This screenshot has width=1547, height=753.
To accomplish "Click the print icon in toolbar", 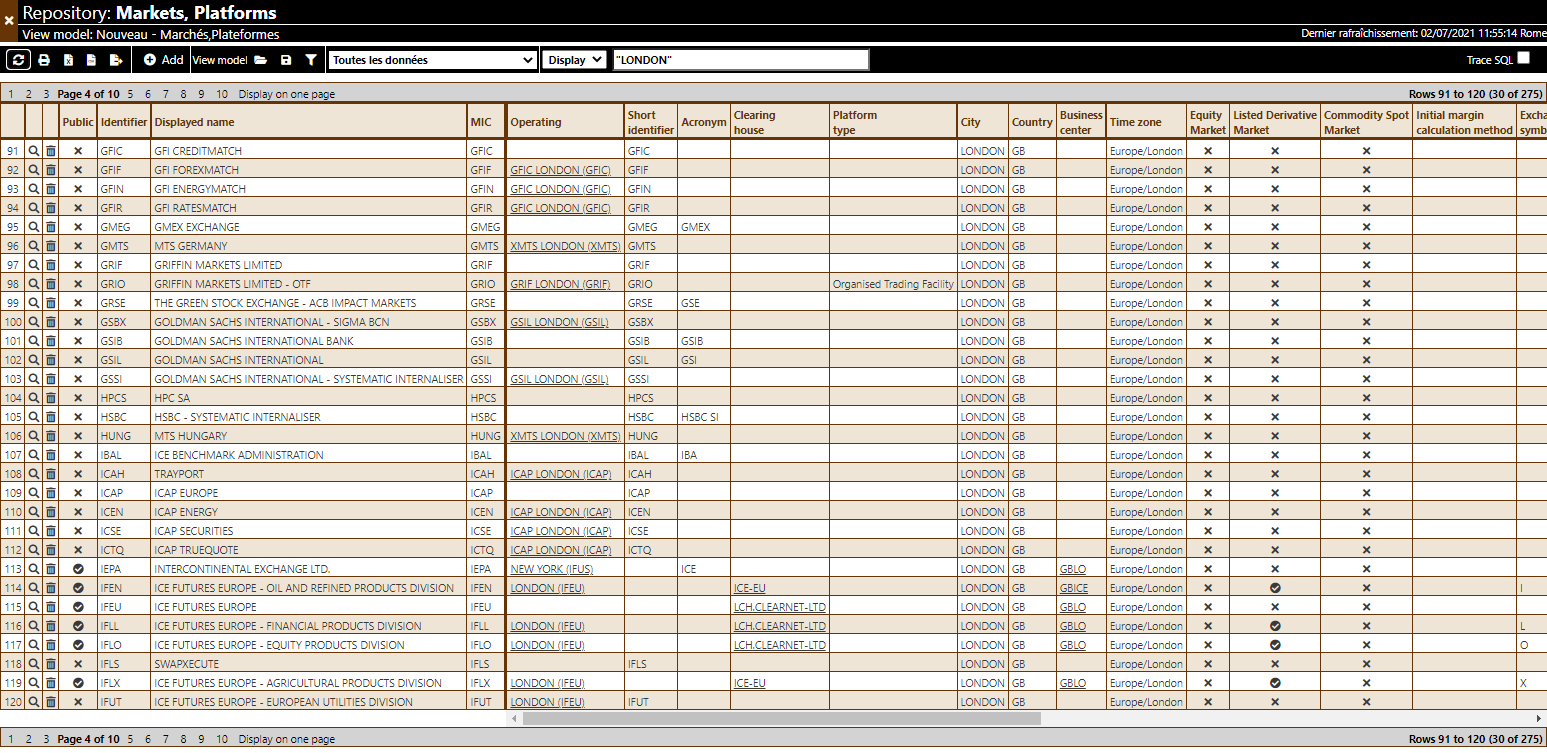I will [x=44, y=60].
